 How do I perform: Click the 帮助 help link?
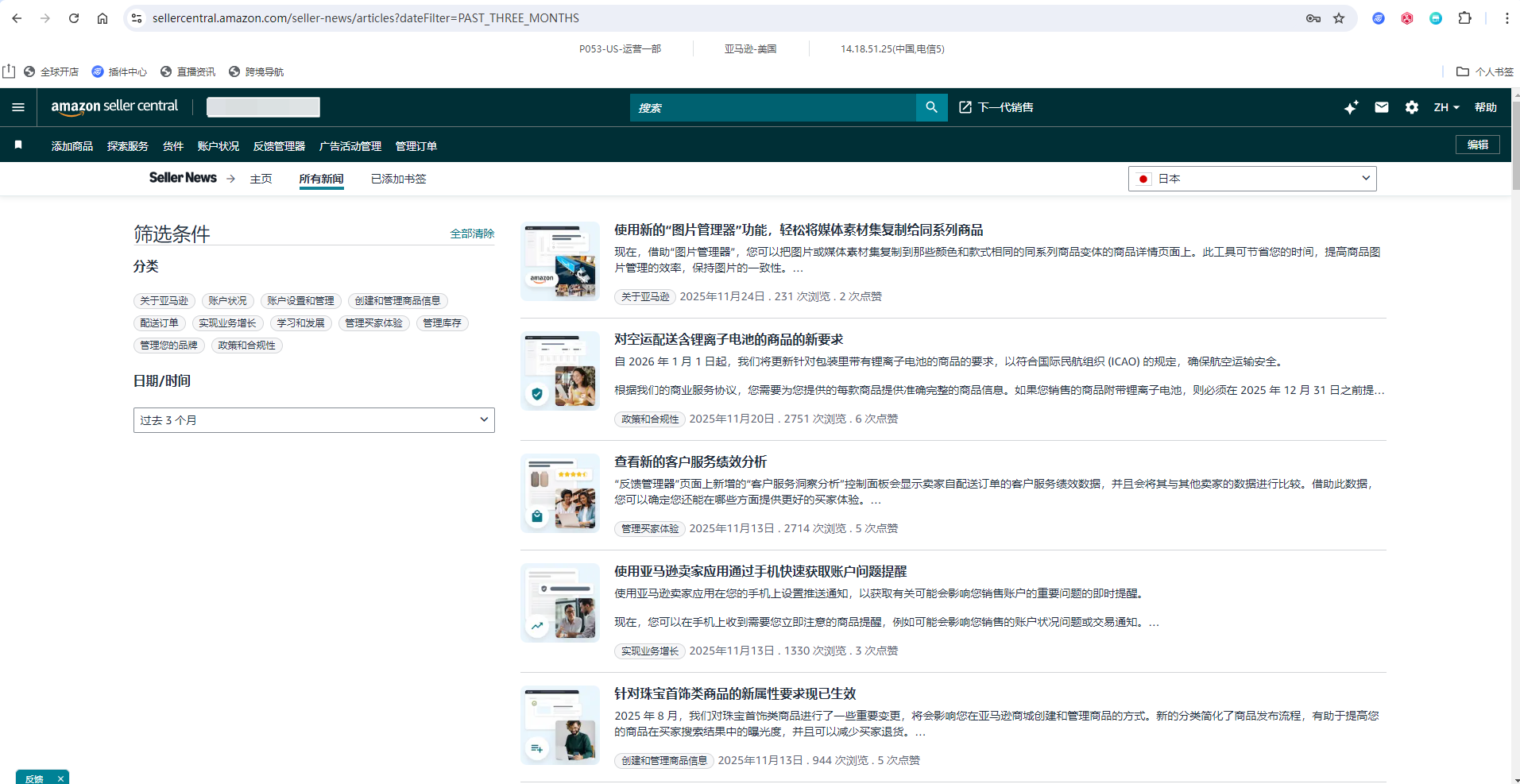coord(1485,107)
